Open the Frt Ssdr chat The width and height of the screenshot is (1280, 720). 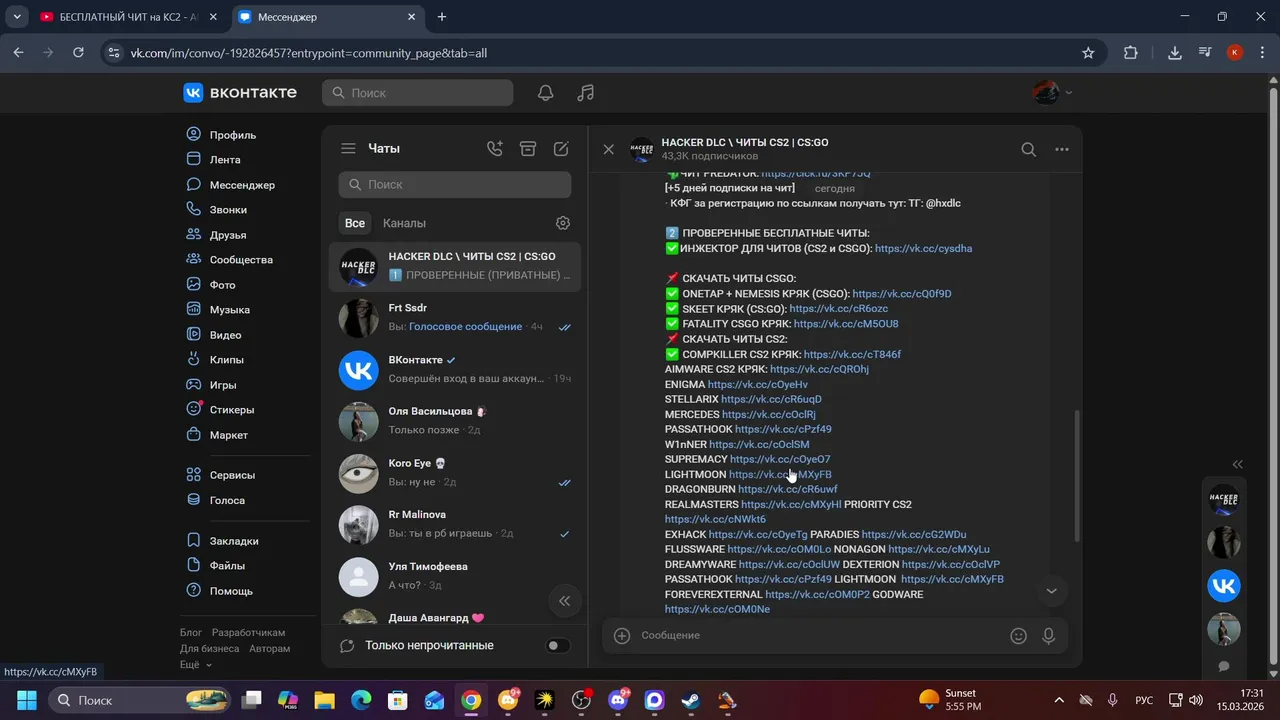coord(455,318)
